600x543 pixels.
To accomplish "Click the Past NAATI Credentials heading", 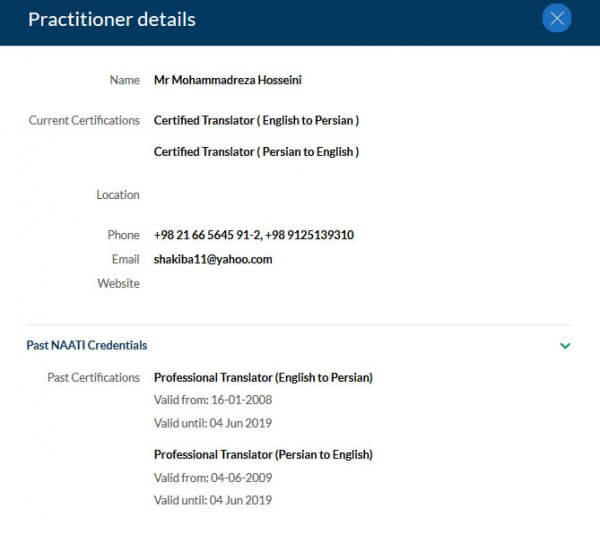I will point(87,345).
